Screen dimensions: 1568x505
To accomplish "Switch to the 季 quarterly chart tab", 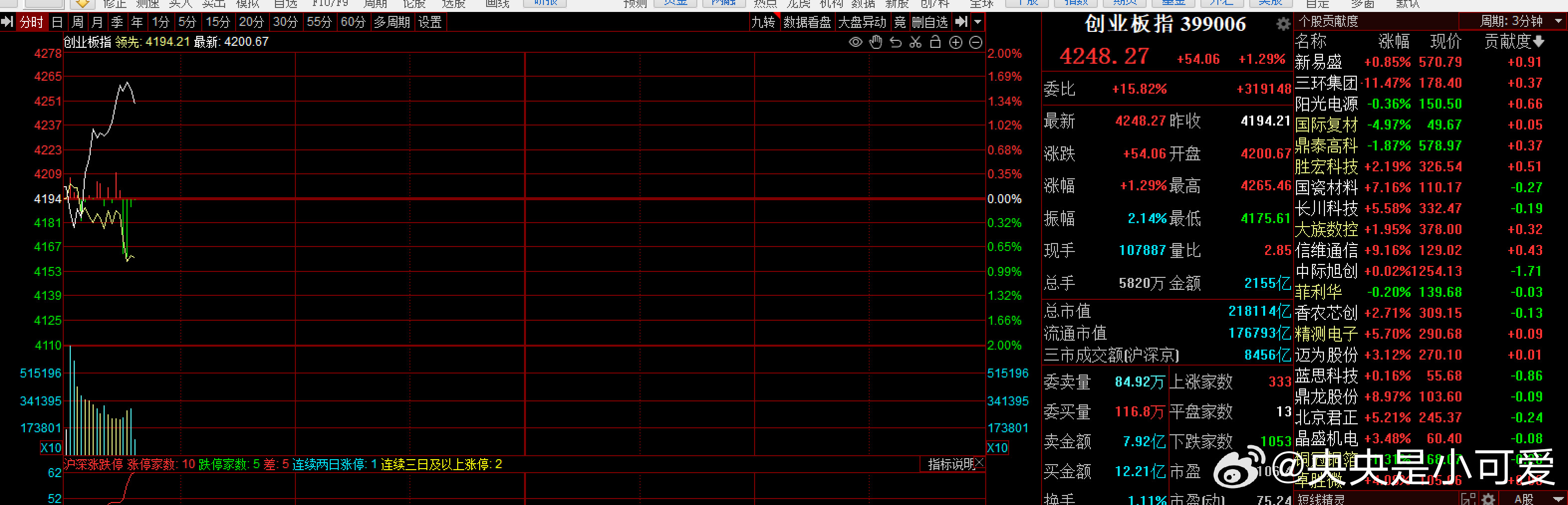I will coord(117,22).
